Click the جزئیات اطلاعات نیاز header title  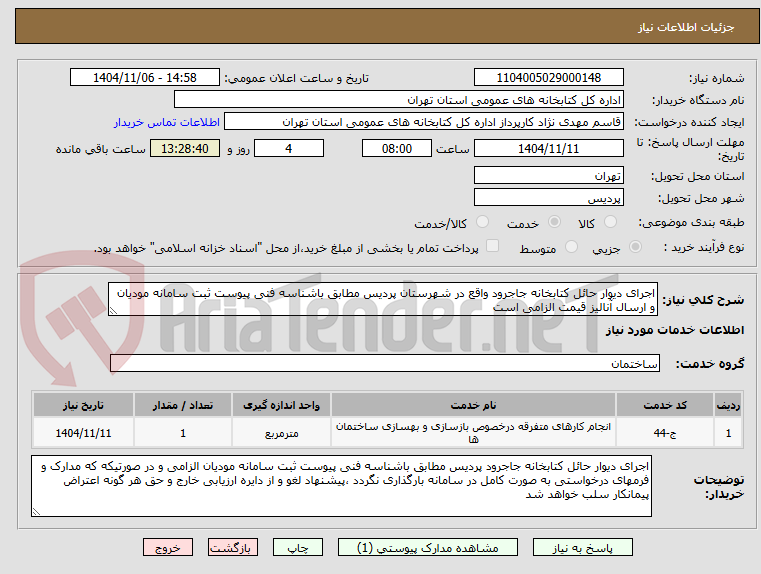coord(685,27)
